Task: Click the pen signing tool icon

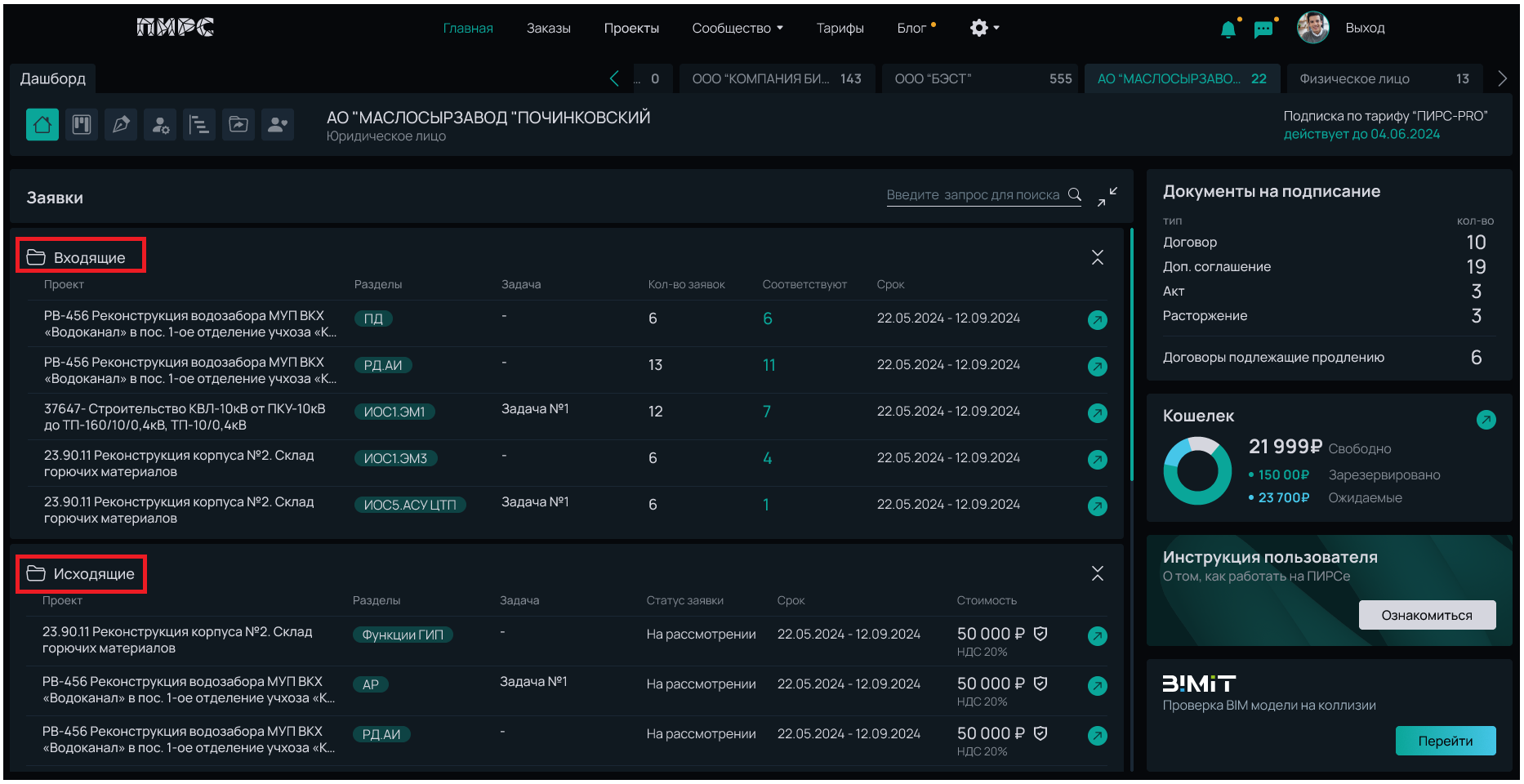Action: pyautogui.click(x=121, y=125)
